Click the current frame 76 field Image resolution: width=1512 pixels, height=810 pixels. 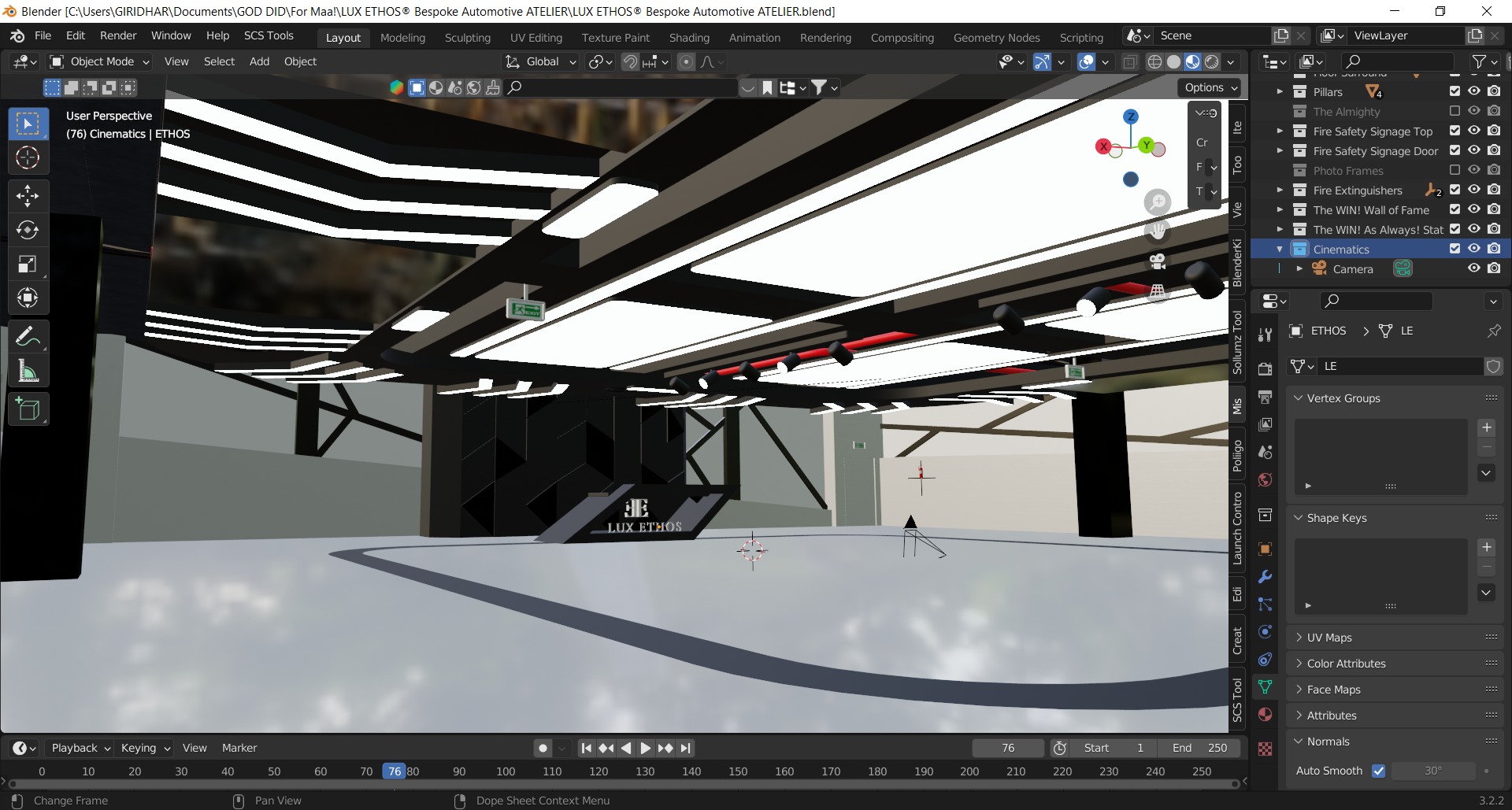pyautogui.click(x=1008, y=748)
